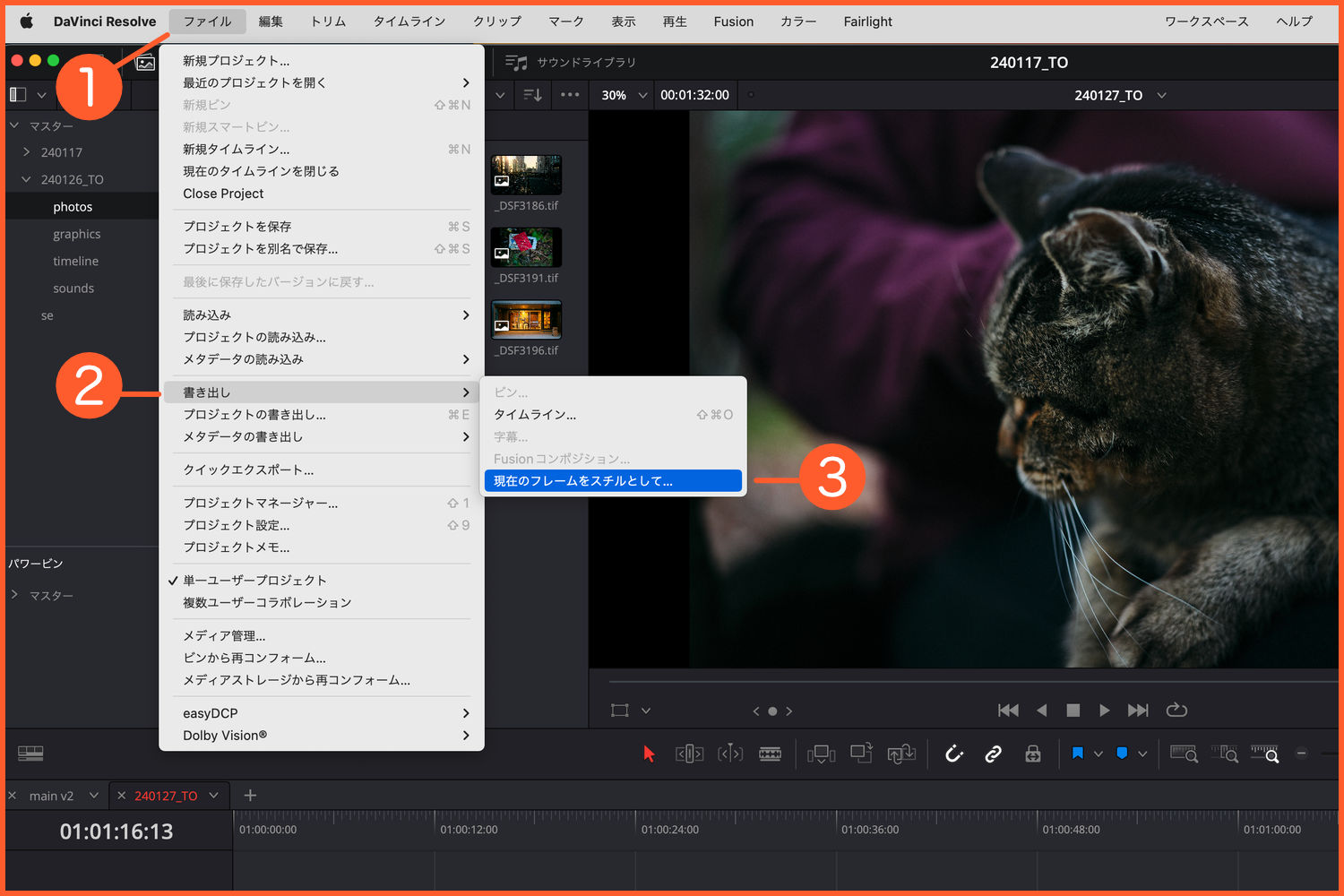Screen dimensions: 1344x896
Task: Choose export current frame as still
Action: (613, 481)
